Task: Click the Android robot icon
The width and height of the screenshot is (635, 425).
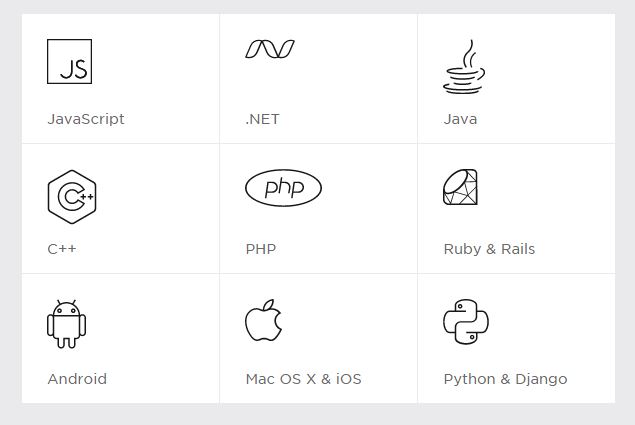Action: pos(66,324)
